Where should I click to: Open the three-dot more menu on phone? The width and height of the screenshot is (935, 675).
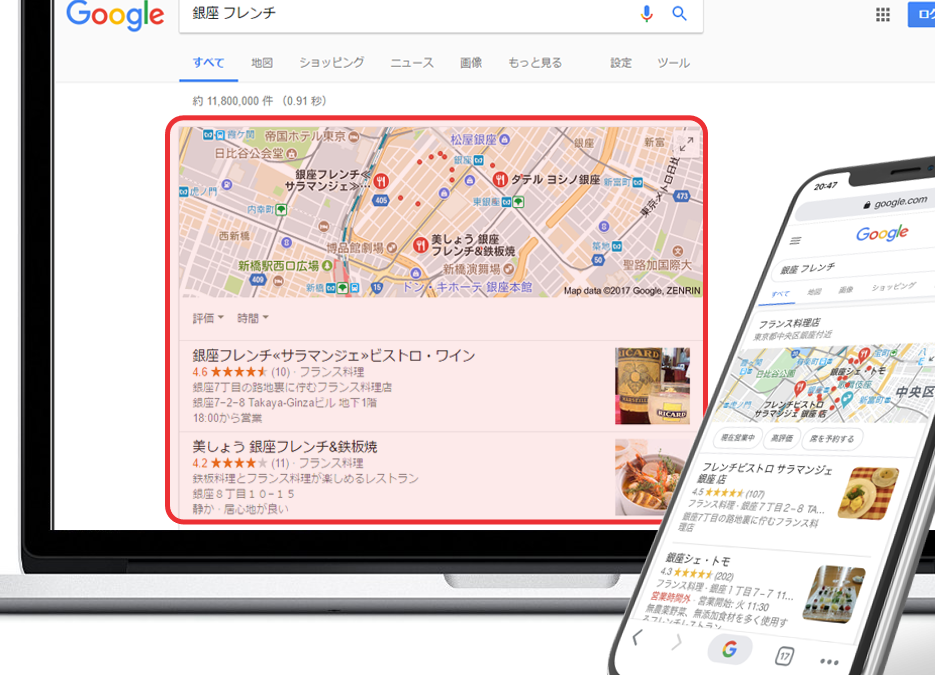coord(829,661)
